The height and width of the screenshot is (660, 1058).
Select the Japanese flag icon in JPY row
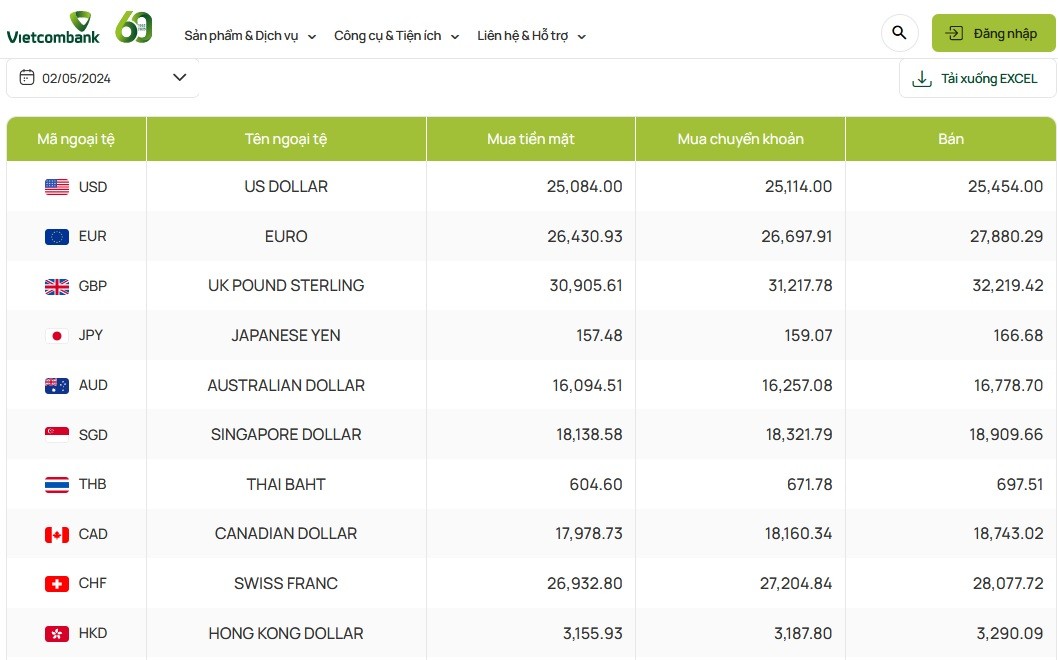coord(58,335)
